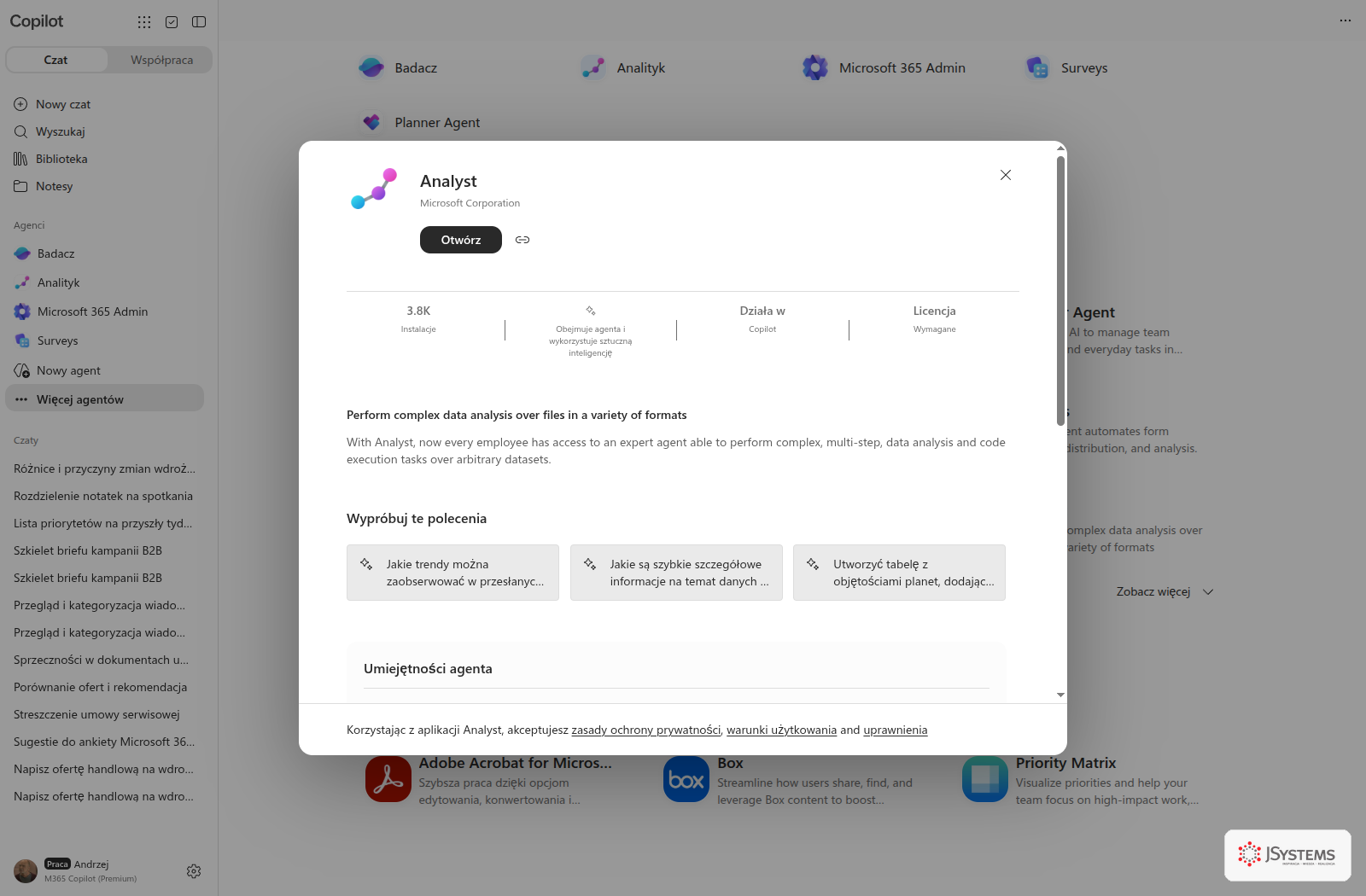
Task: Click the Biblioteka books icon
Action: 20,159
